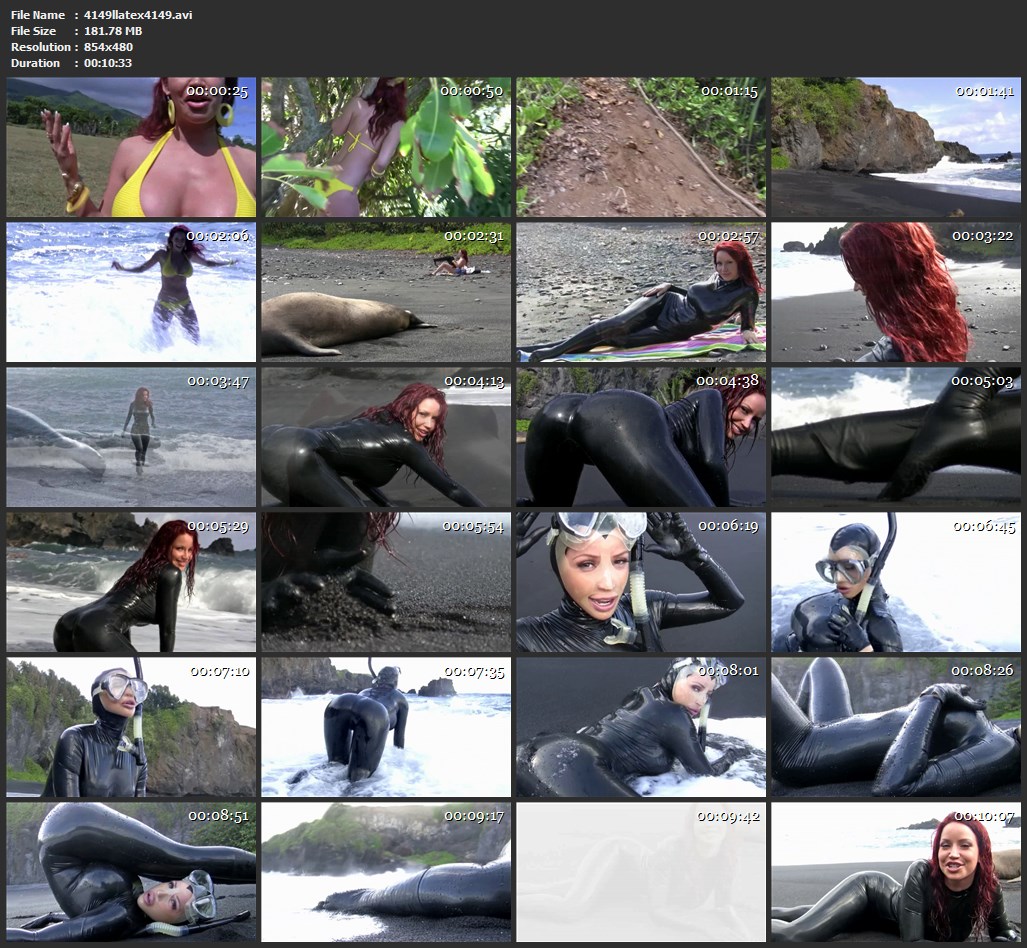Select the thumbnail timestamped 00:03:22

point(896,292)
